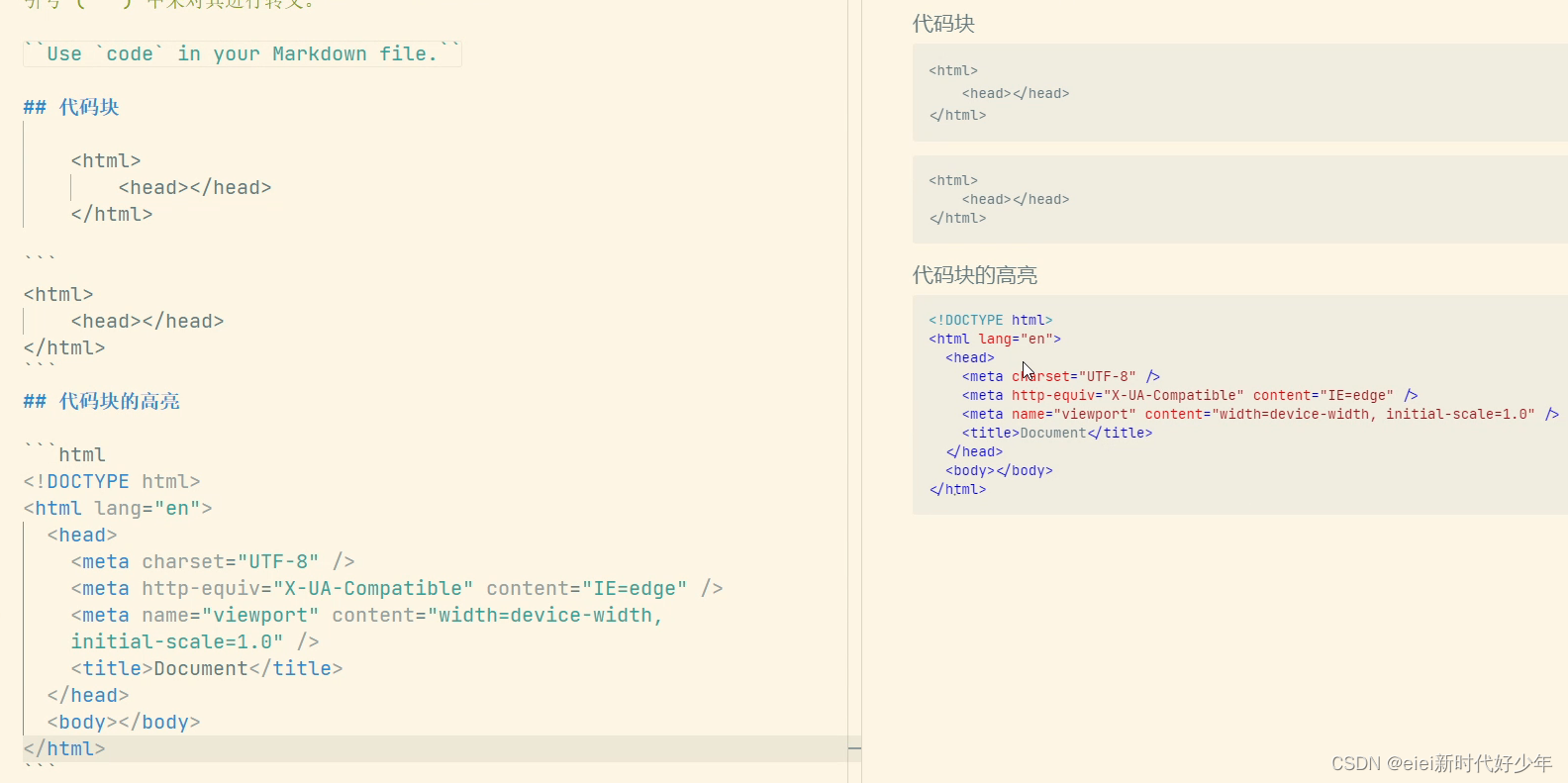
Task: Click '<html lang="en">' in the preview
Action: pyautogui.click(x=995, y=339)
